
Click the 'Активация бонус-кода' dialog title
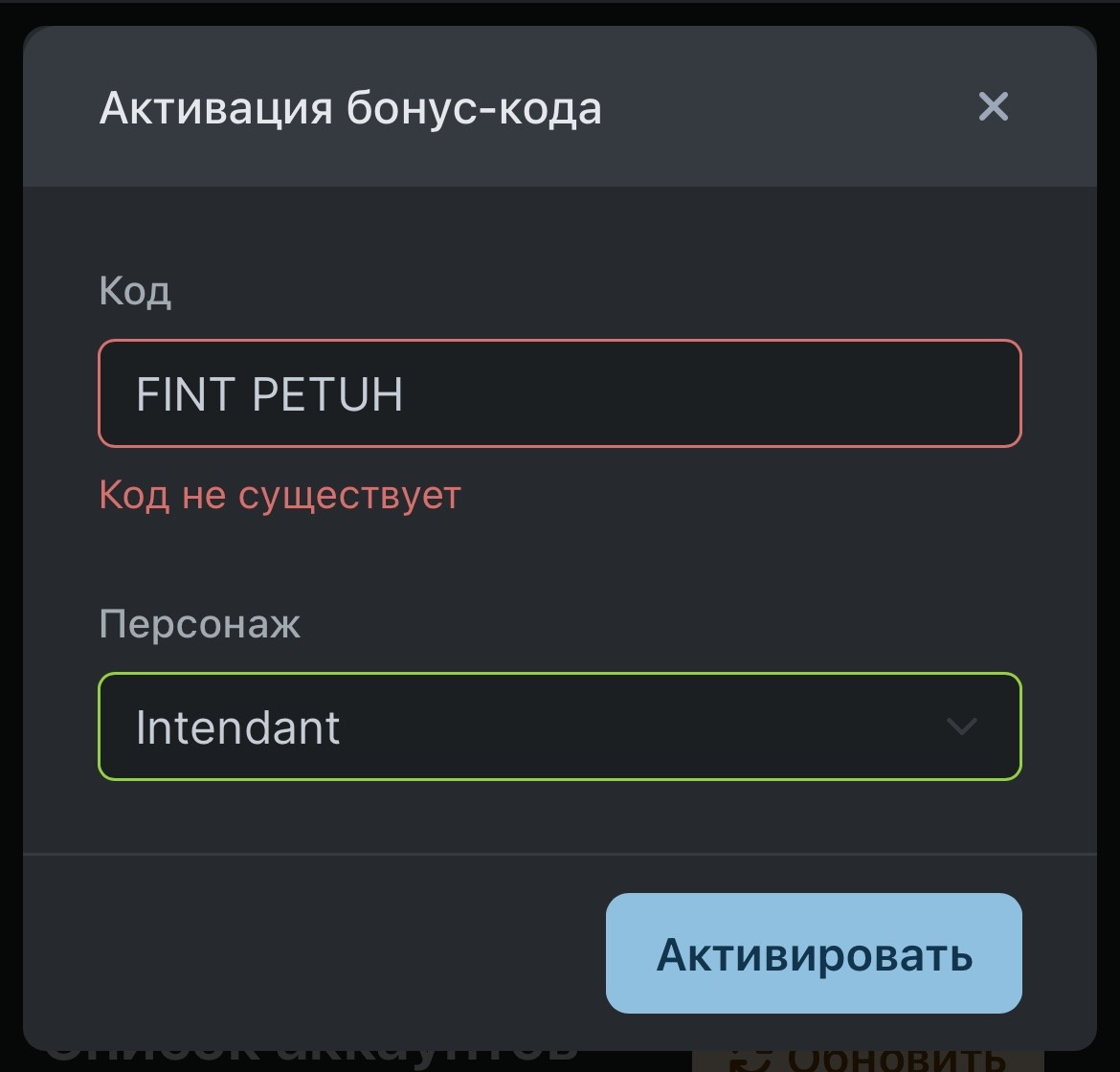tap(350, 107)
